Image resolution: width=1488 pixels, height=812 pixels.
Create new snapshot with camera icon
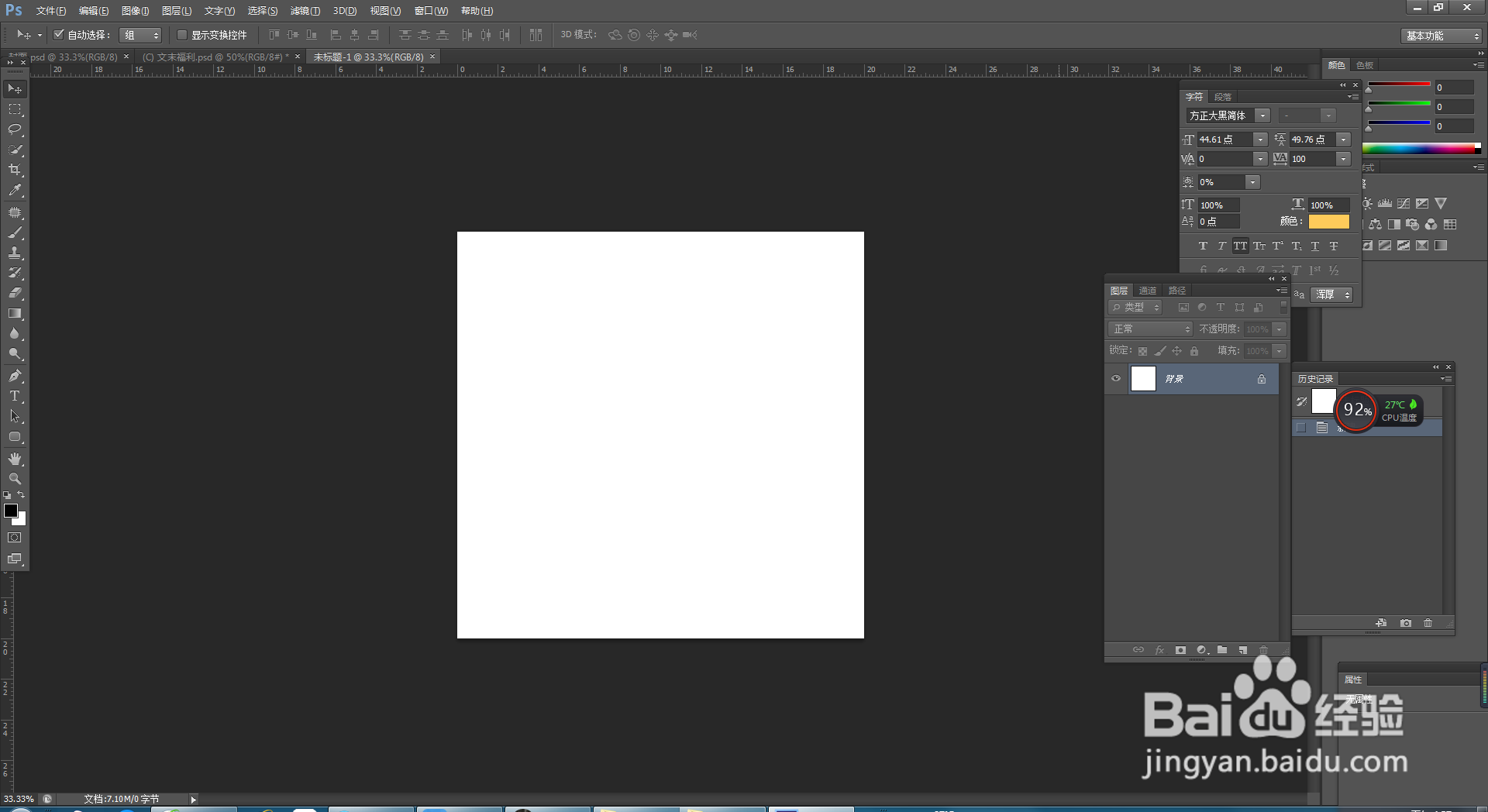[x=1406, y=623]
